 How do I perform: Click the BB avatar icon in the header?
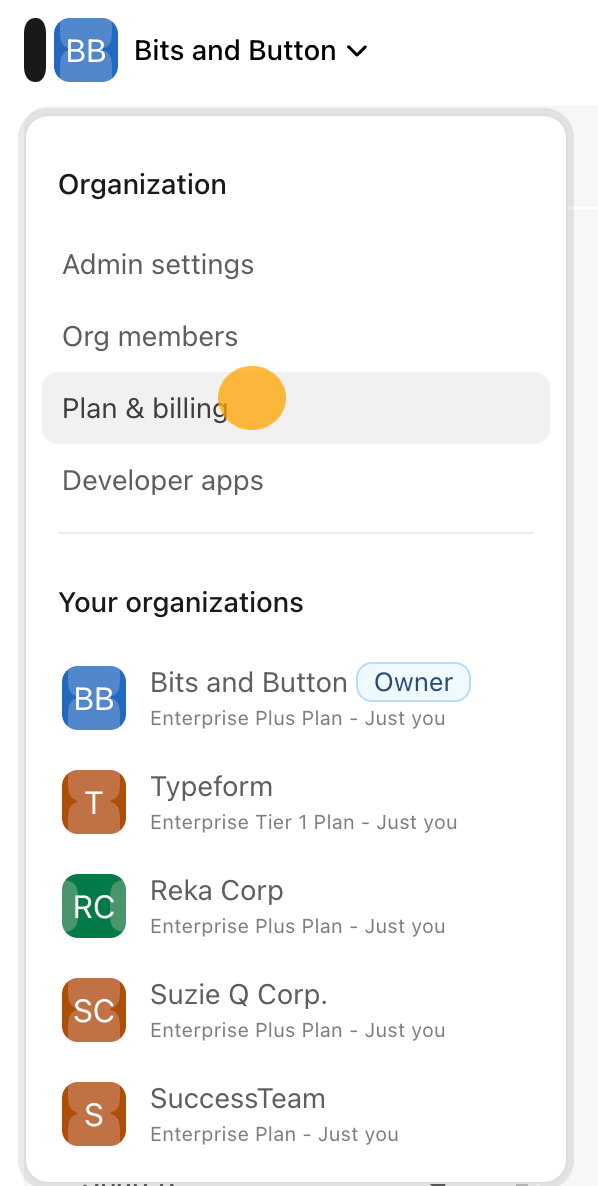coord(86,50)
